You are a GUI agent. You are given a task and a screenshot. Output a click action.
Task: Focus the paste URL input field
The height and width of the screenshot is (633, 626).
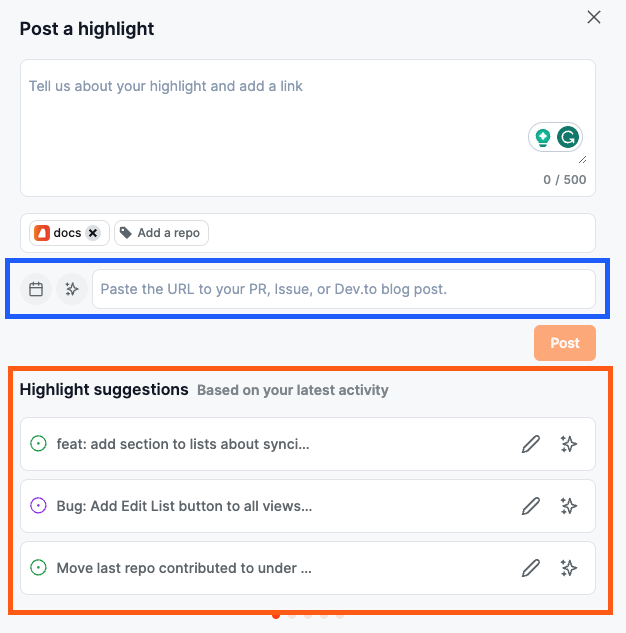point(343,289)
